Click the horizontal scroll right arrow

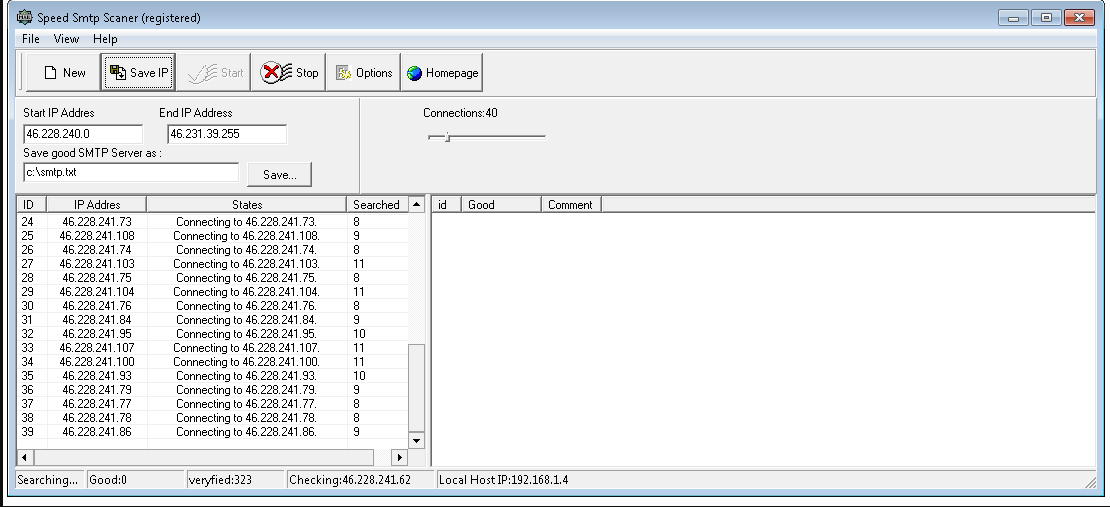(399, 457)
